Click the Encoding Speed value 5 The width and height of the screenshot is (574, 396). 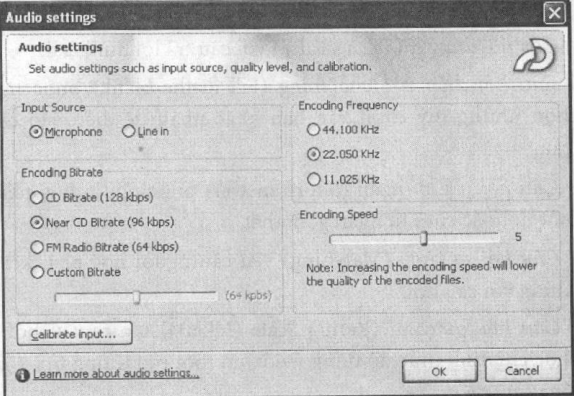pos(518,237)
